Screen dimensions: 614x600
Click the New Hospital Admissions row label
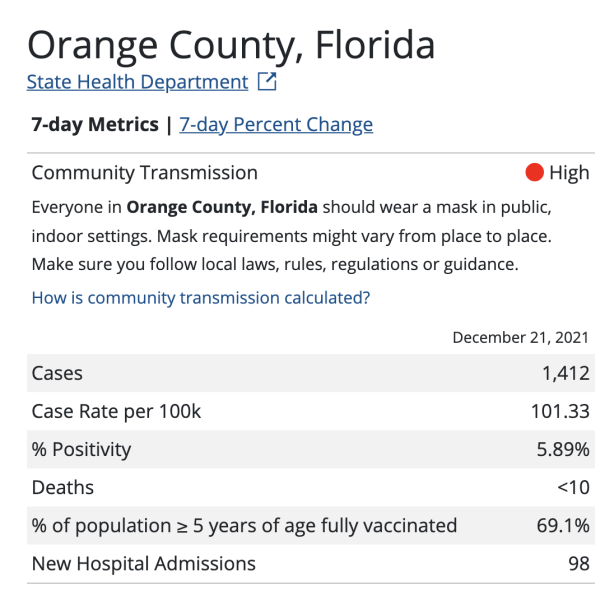point(143,563)
